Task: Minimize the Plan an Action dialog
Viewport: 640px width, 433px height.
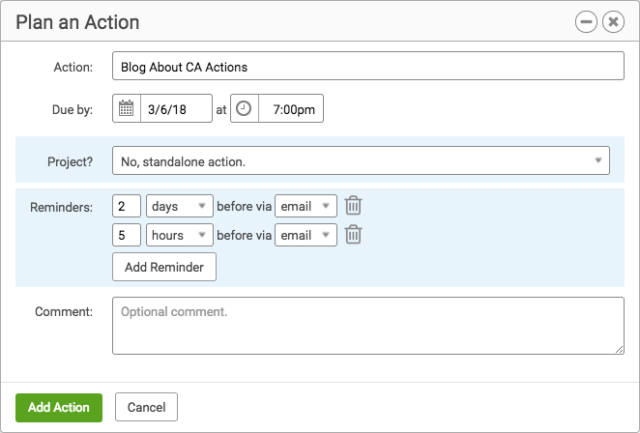Action: 586,22
